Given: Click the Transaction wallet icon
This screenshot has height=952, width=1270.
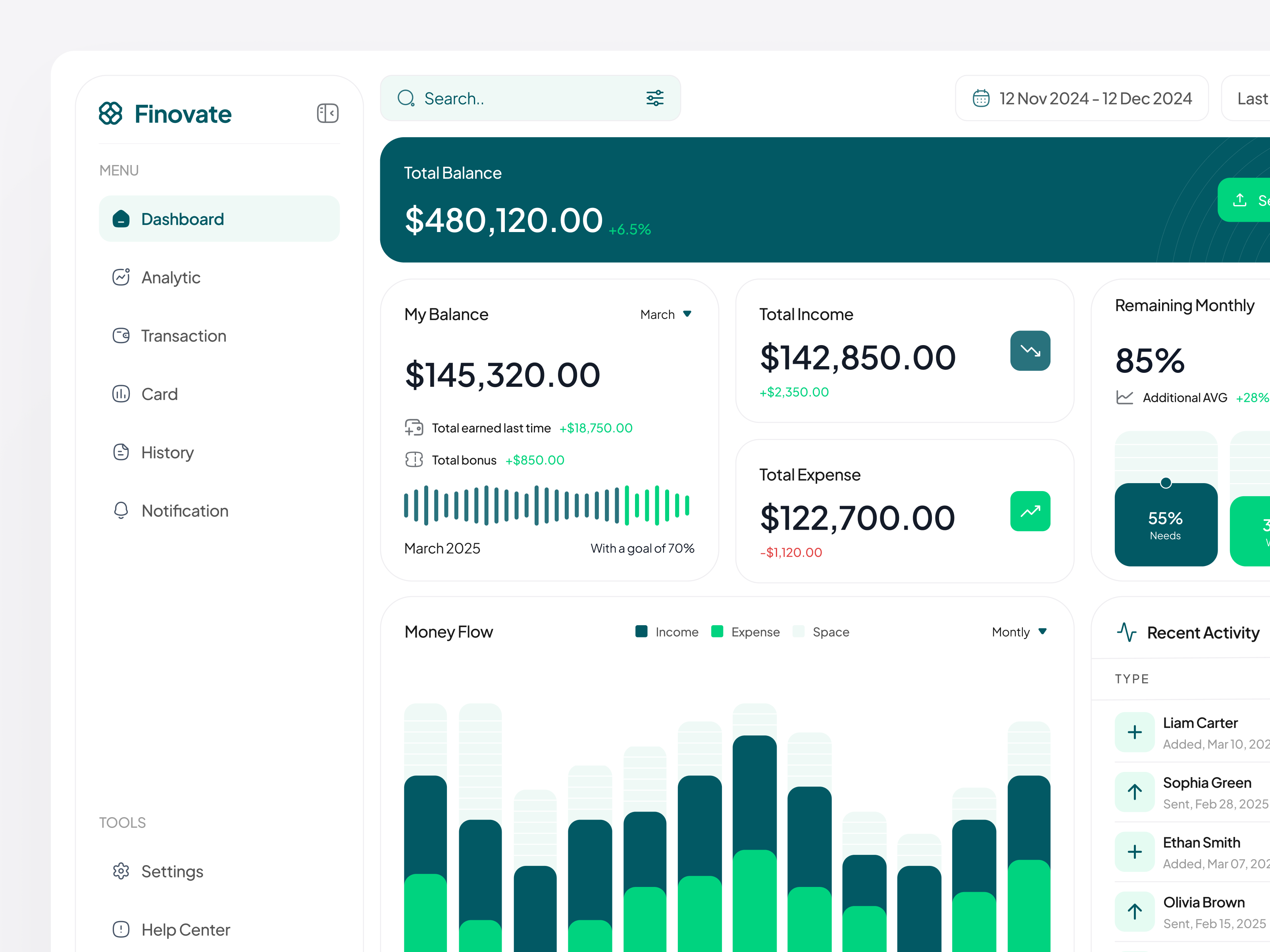Looking at the screenshot, I should pos(121,336).
